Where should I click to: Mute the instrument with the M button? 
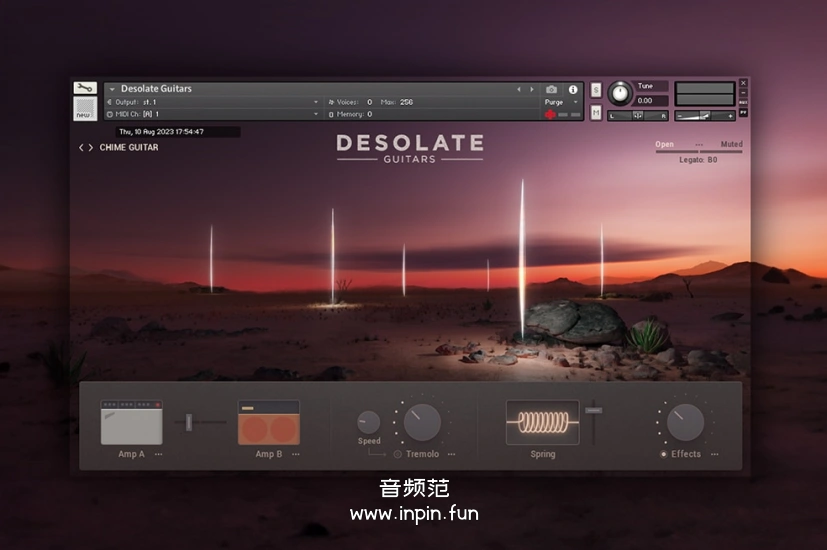pyautogui.click(x=595, y=112)
